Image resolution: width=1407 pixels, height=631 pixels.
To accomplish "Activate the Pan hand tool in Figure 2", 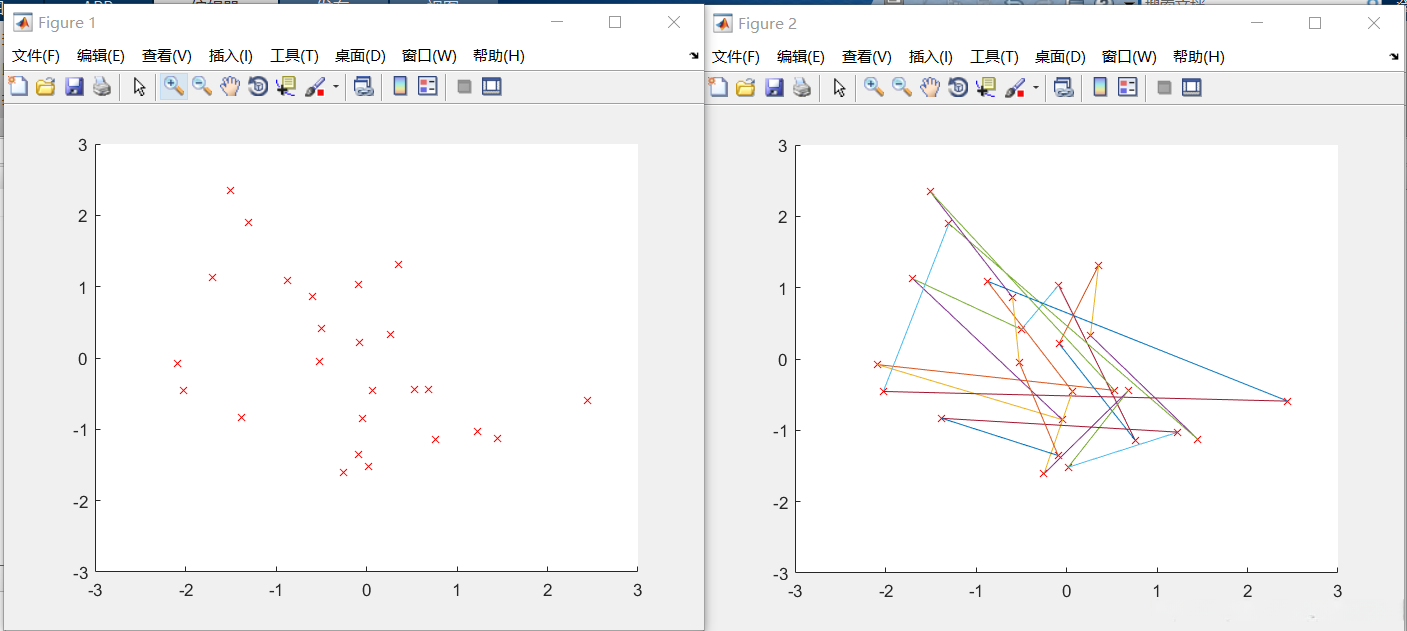I will 930,88.
